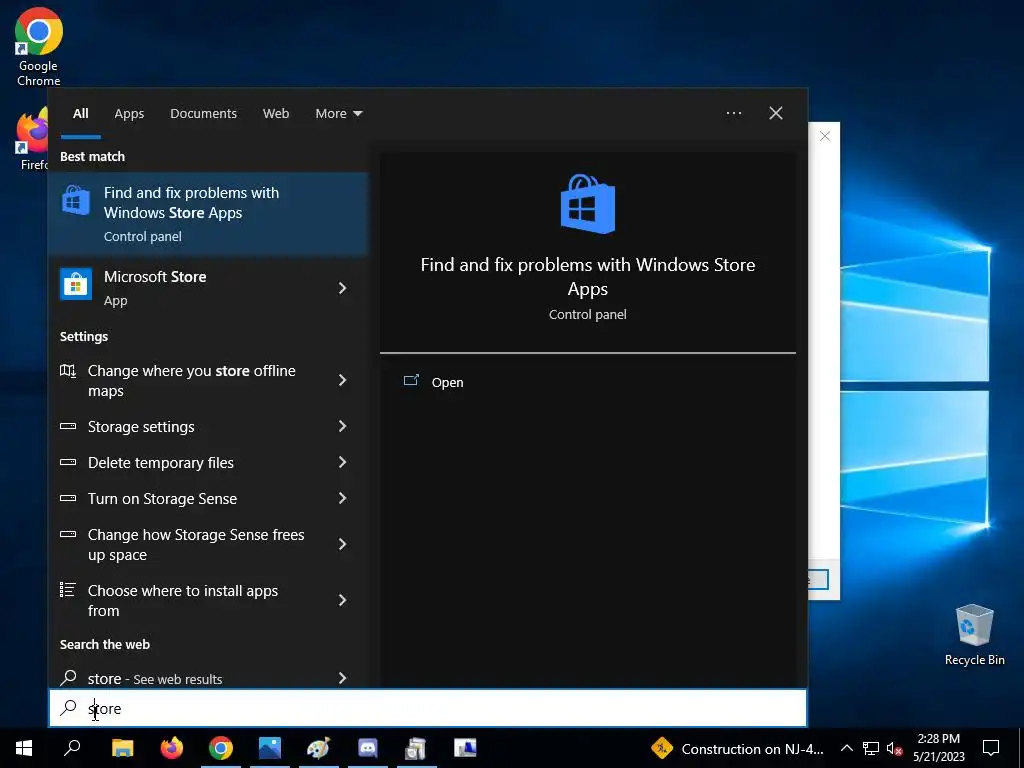Expand Change where you store offline maps chevron
The image size is (1024, 768).
tap(342, 380)
